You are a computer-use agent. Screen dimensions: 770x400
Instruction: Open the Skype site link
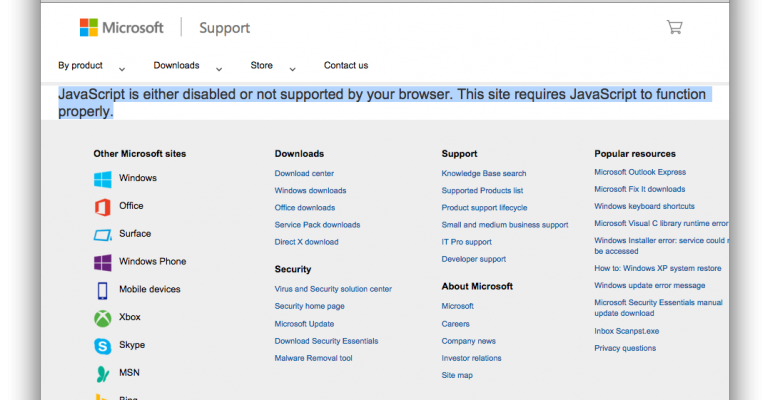(x=132, y=345)
